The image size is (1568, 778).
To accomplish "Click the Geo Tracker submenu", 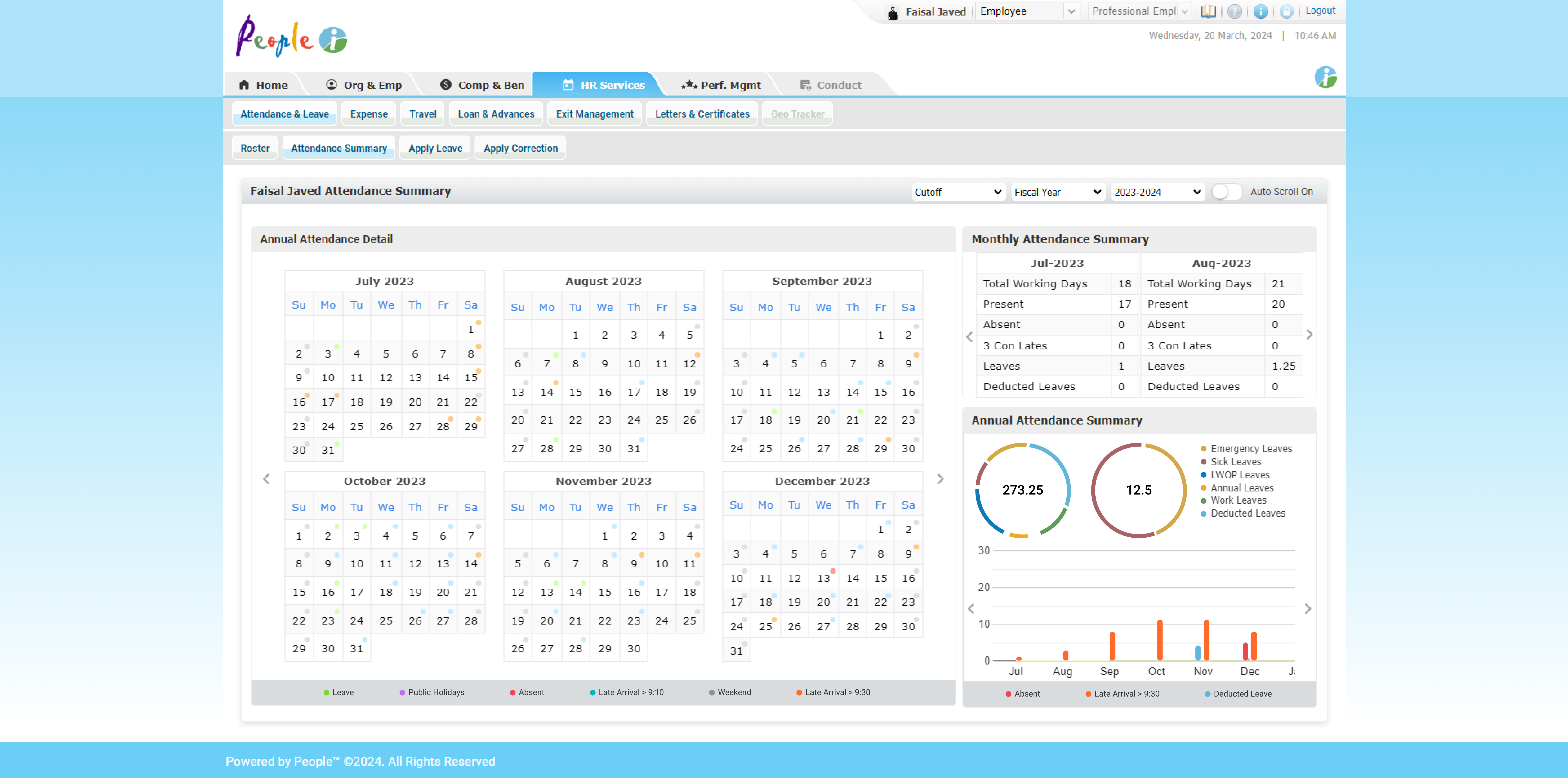I will [x=797, y=114].
